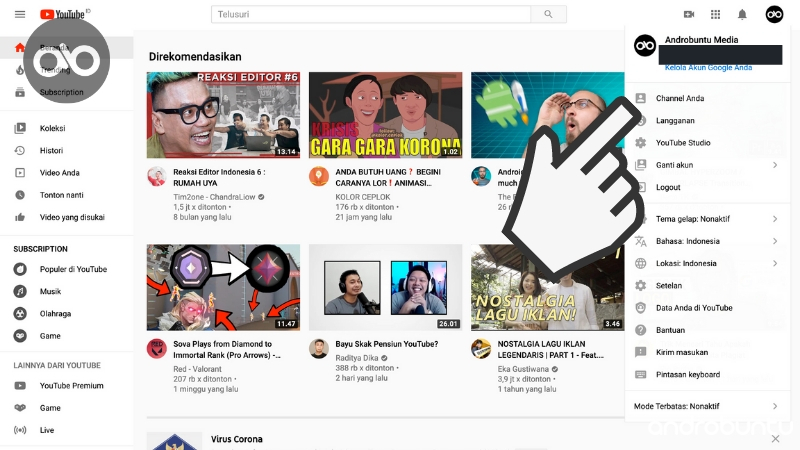Screen dimensions: 800x450
Task: Click the Live broadcast icon
Action: coord(20,430)
